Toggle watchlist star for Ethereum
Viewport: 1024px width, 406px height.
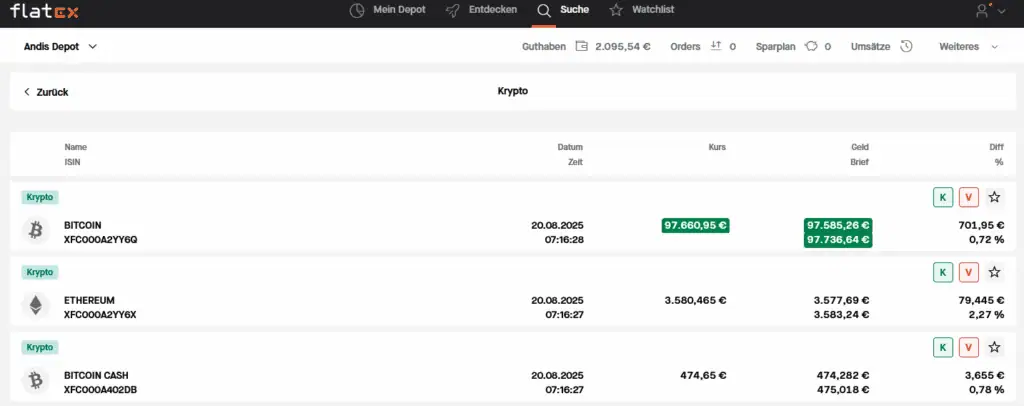click(x=994, y=272)
